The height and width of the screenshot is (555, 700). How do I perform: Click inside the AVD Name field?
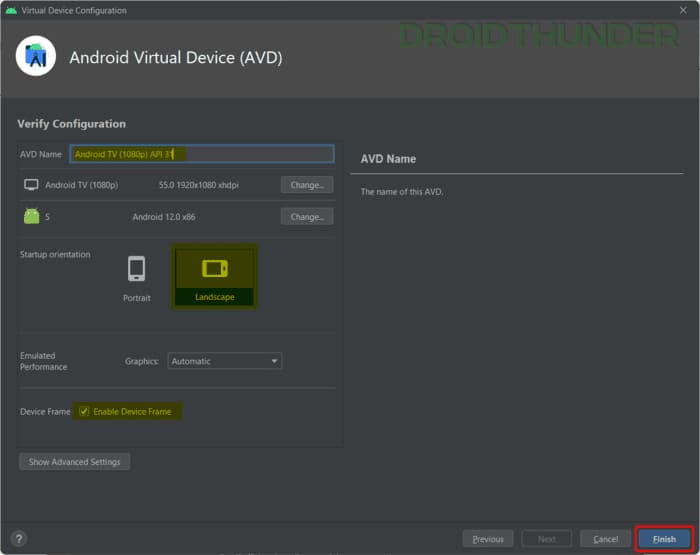pos(202,154)
